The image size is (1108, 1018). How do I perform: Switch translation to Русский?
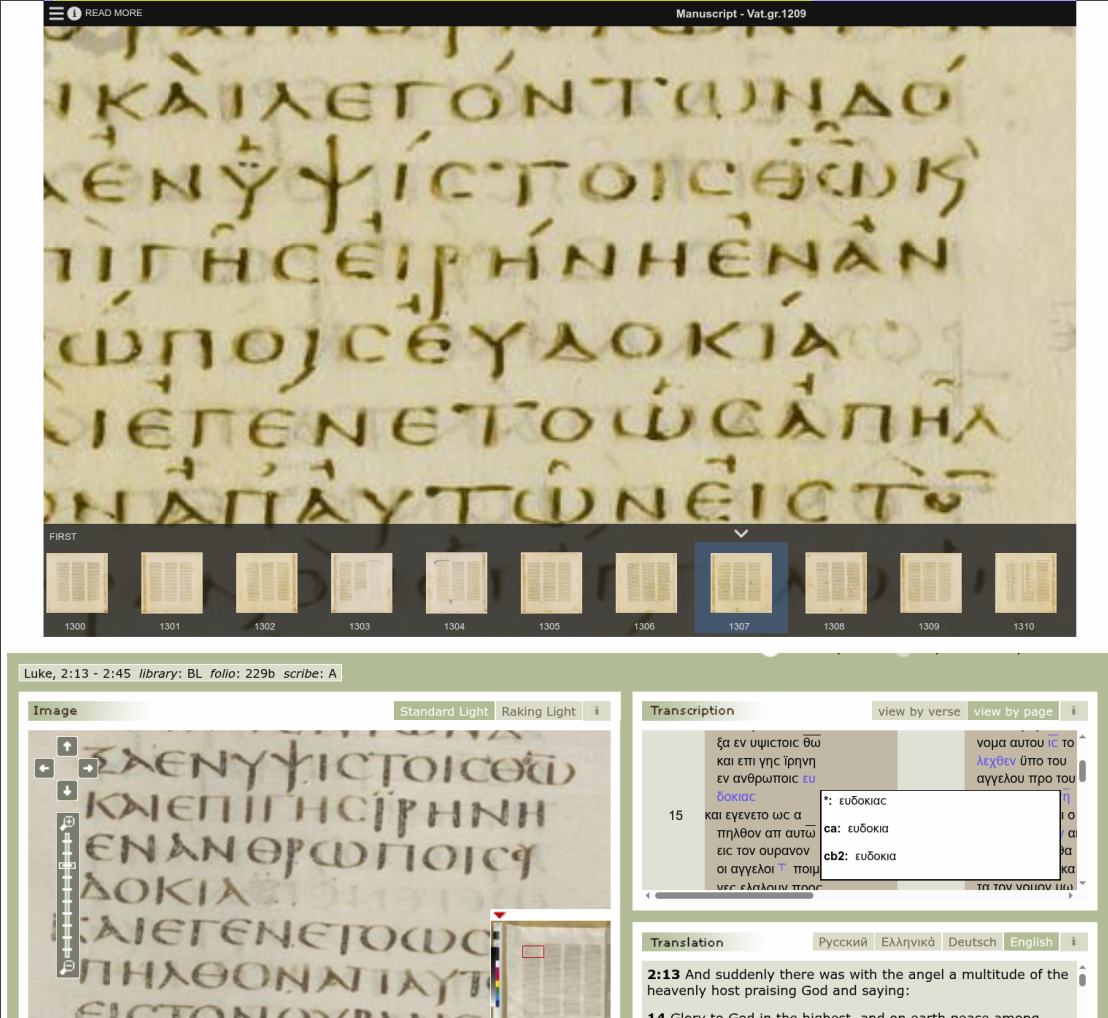tap(842, 942)
